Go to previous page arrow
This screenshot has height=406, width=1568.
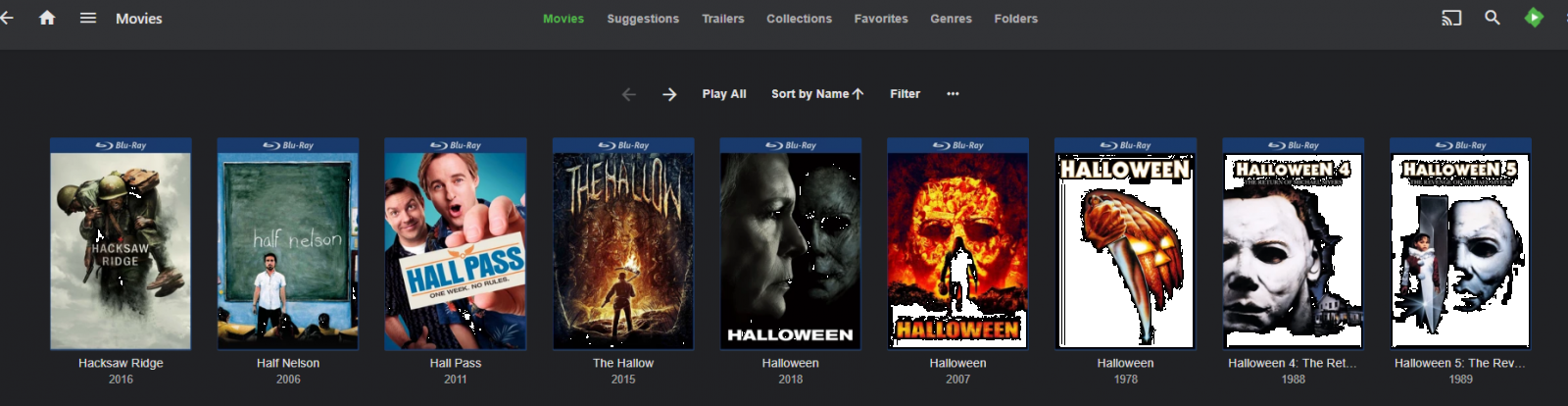(629, 94)
